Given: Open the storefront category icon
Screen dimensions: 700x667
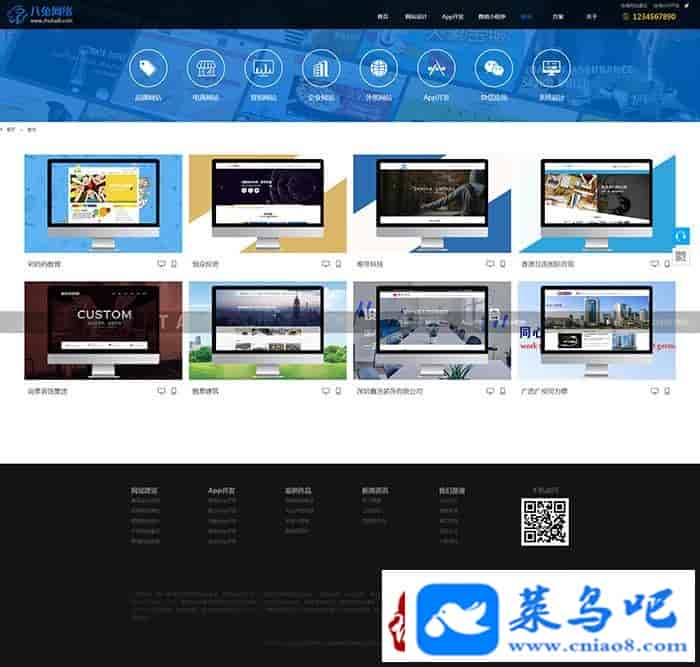Looking at the screenshot, I should (206, 68).
